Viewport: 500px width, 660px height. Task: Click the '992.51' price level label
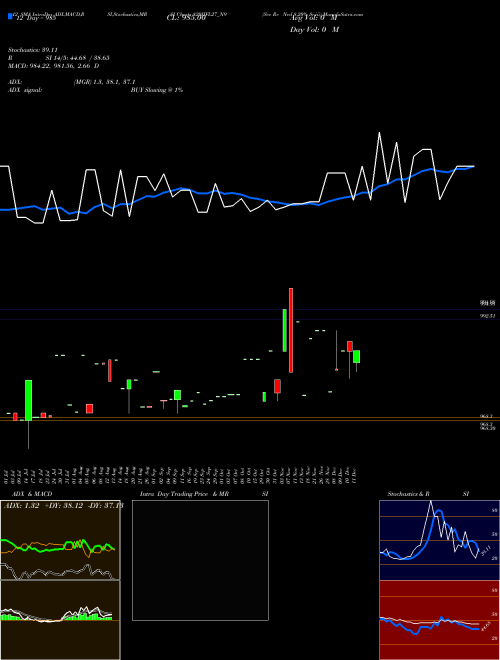click(x=488, y=316)
